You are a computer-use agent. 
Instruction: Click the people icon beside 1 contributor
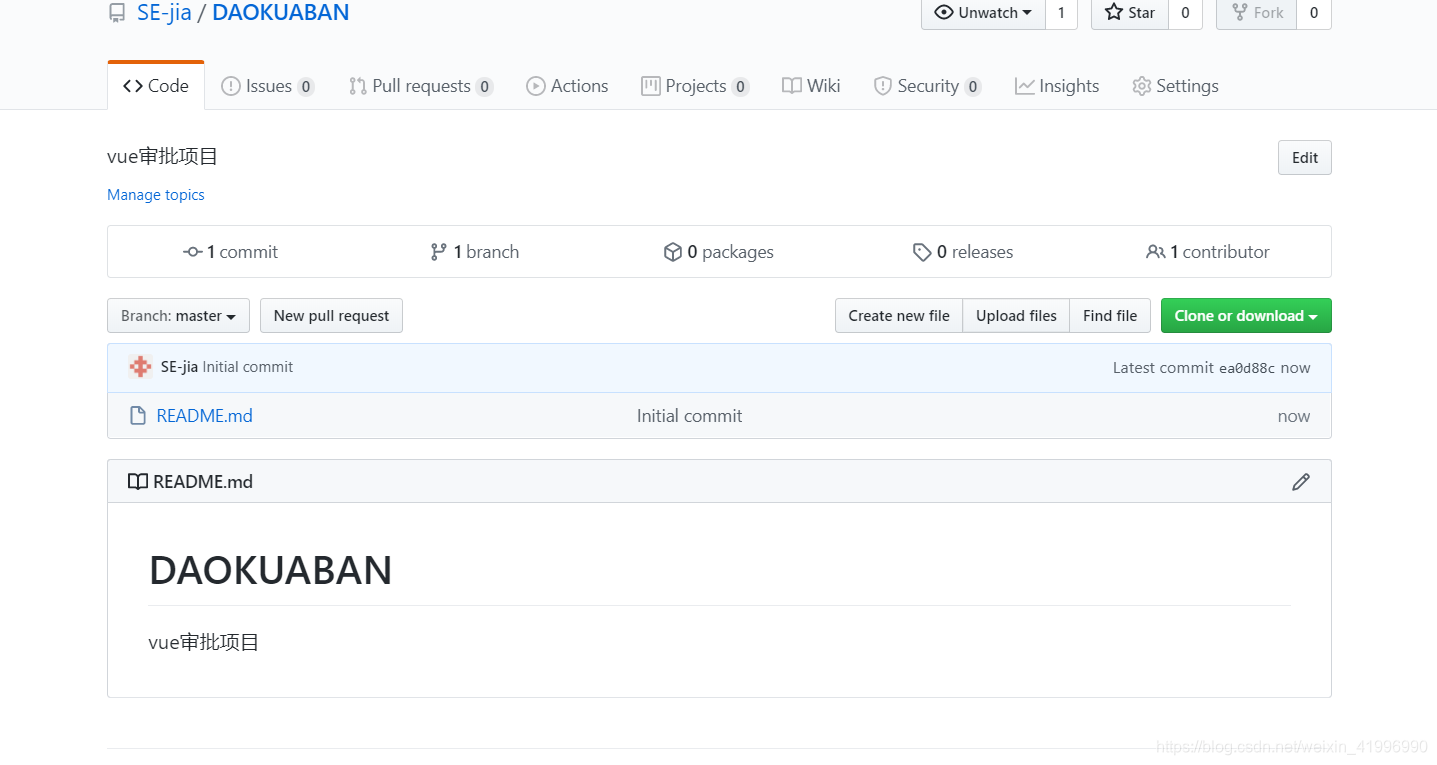[x=1156, y=252]
